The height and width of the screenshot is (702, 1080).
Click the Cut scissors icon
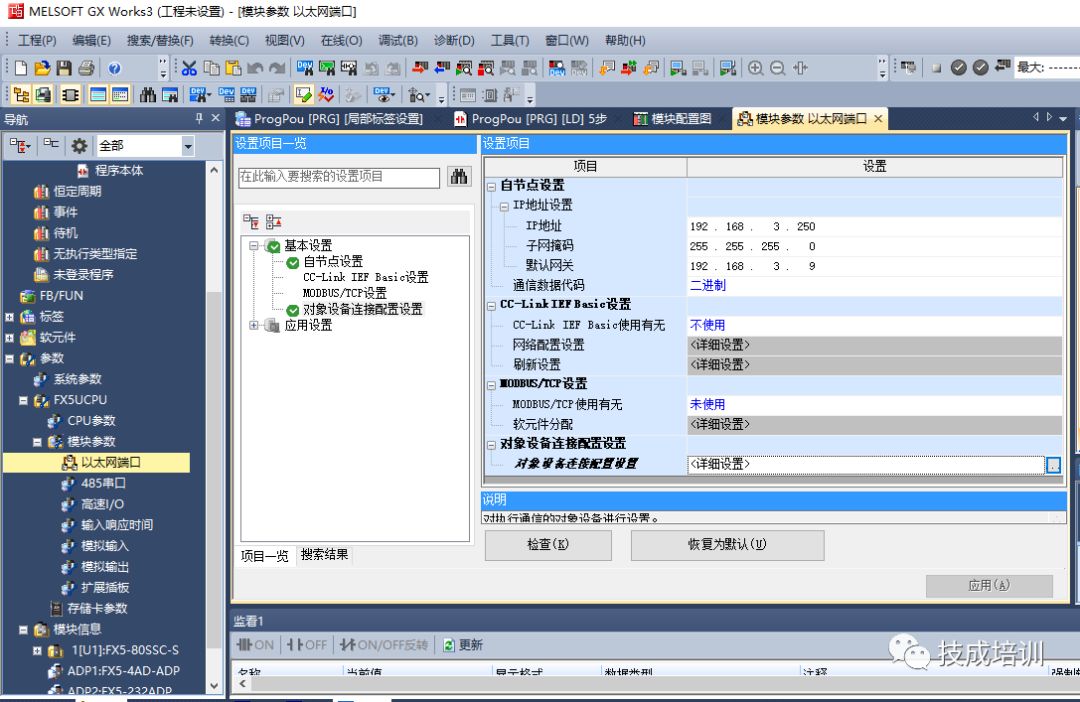tap(189, 68)
